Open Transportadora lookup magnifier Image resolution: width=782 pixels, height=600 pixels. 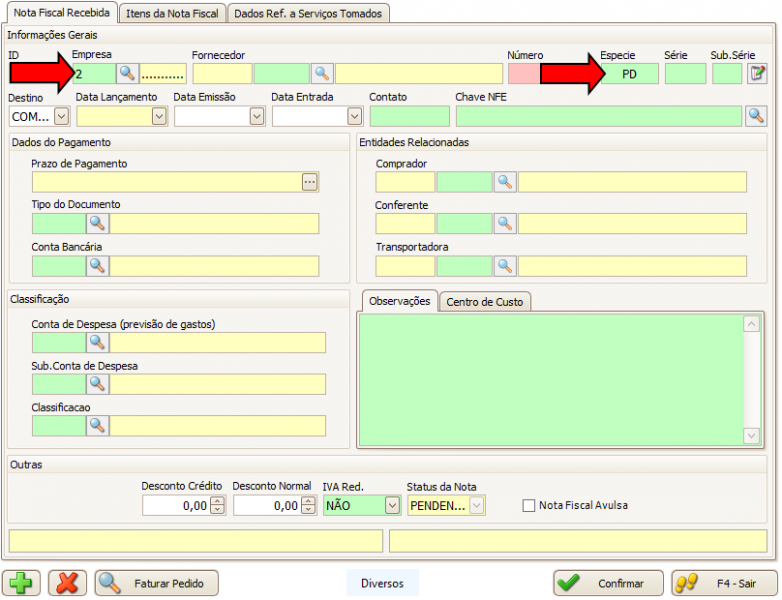[x=505, y=266]
